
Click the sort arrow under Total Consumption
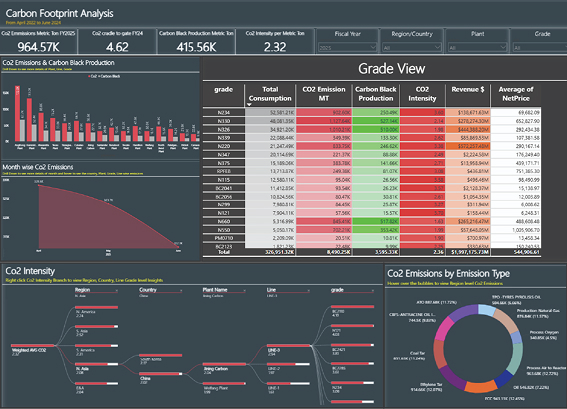(249, 105)
